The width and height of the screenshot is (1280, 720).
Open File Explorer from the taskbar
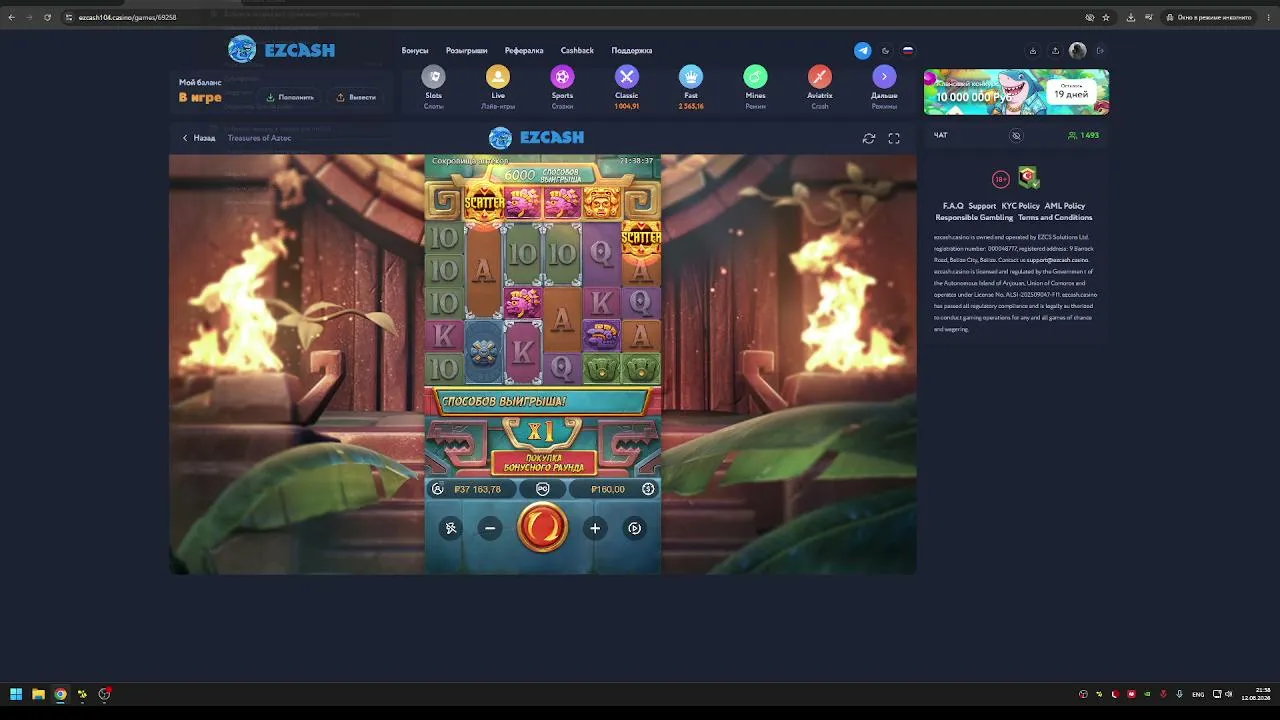(38, 694)
